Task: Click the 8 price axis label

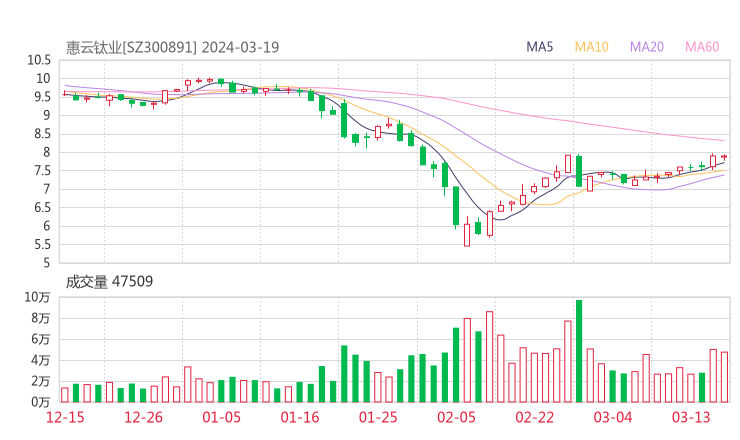Action: point(46,152)
